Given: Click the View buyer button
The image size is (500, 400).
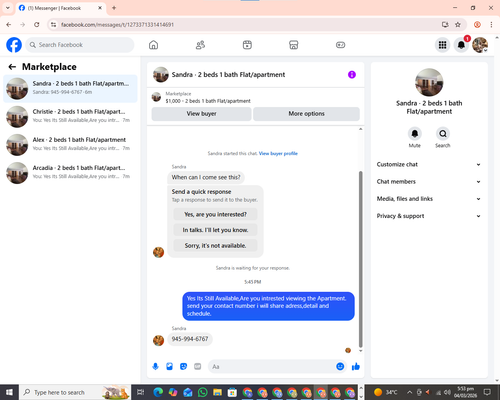Looking at the screenshot, I should [x=201, y=114].
